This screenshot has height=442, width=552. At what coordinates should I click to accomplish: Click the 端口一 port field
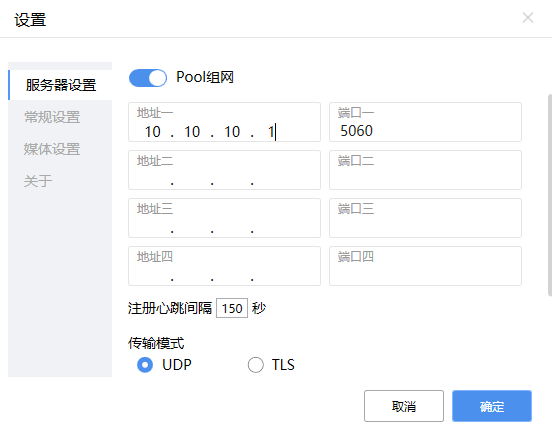(x=425, y=122)
